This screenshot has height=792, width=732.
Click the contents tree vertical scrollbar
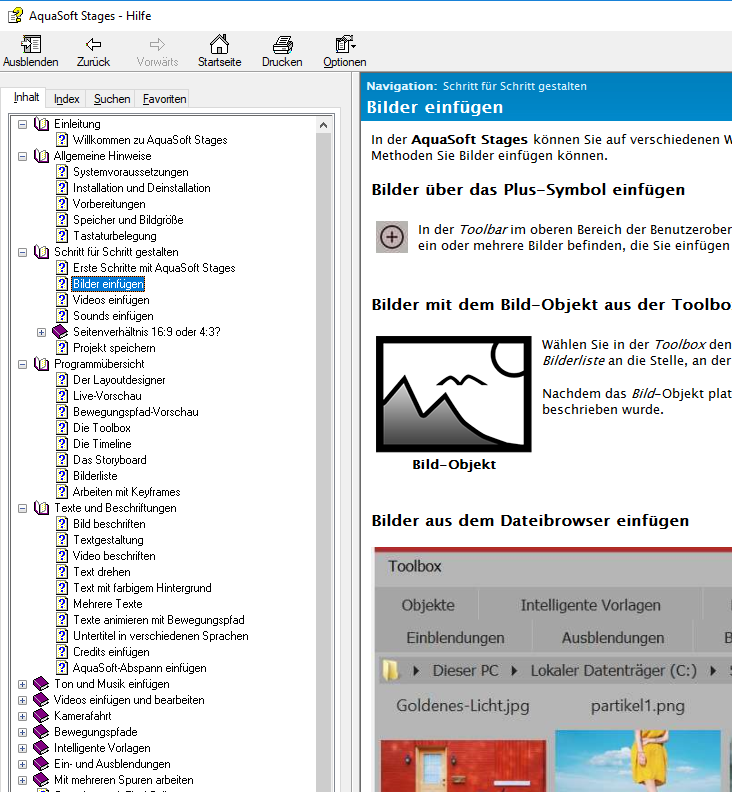tap(323, 450)
